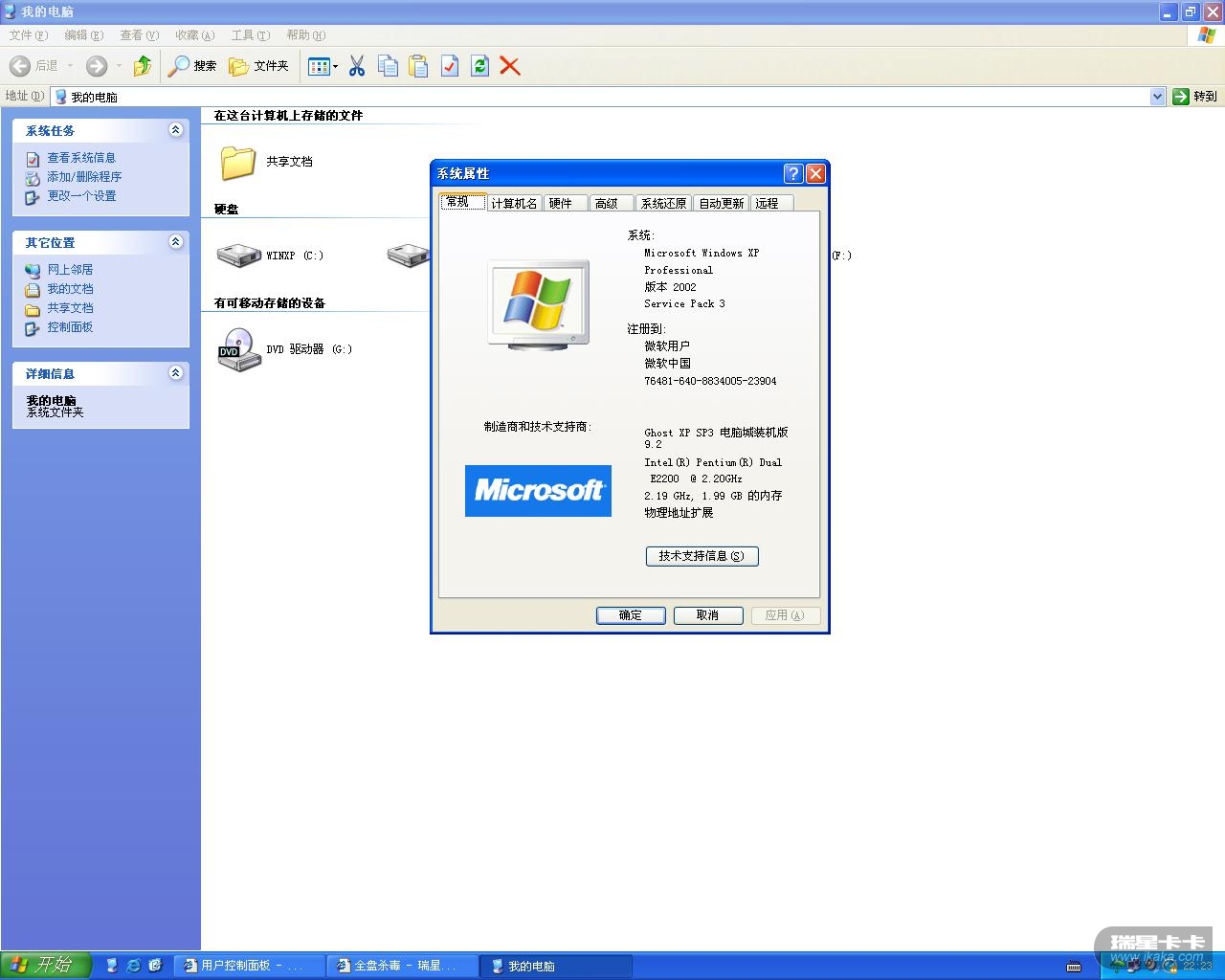
Task: Go up one folder level icon
Action: (x=143, y=66)
